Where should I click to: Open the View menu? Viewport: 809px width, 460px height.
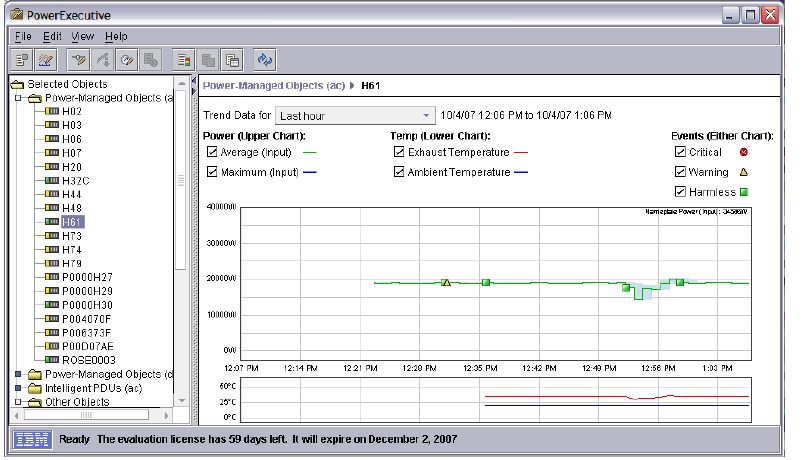coord(82,36)
